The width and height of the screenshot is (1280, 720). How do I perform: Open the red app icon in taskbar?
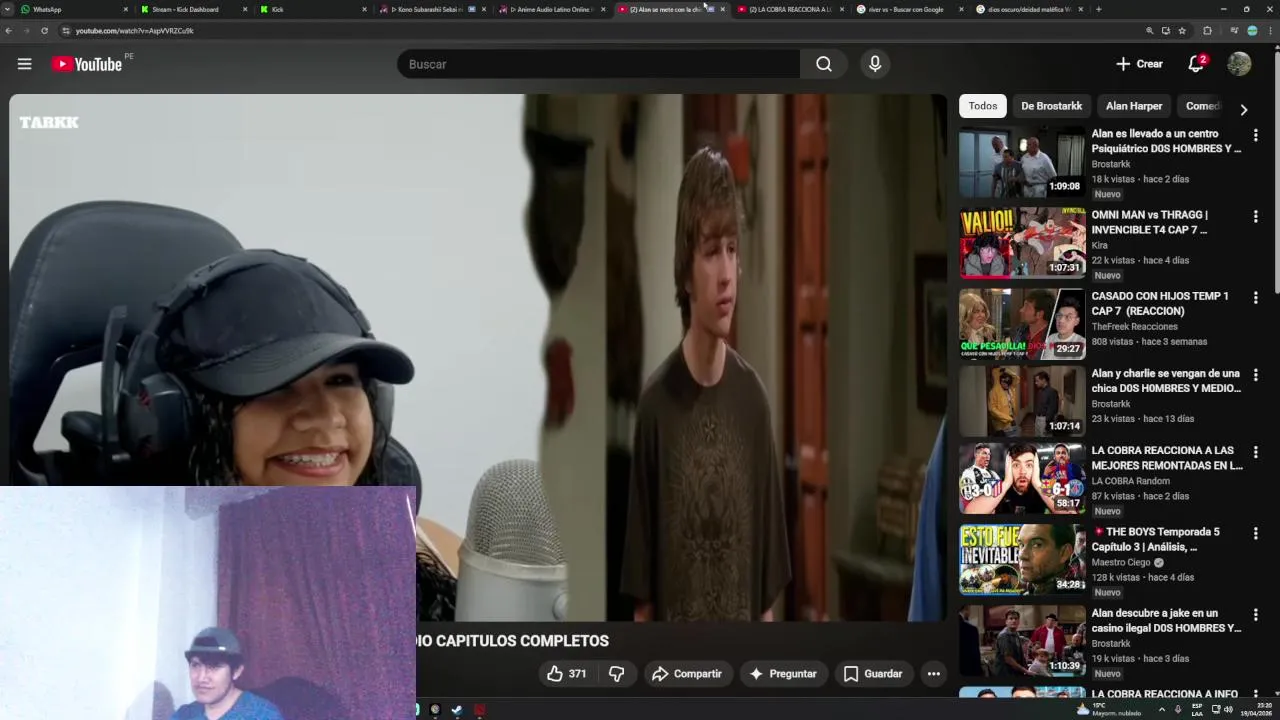tap(479, 709)
